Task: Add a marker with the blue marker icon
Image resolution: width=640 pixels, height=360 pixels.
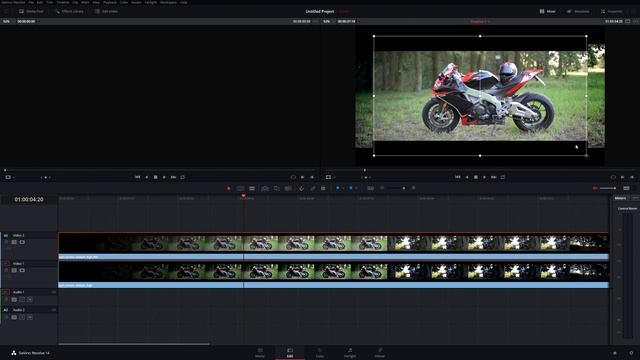Action: (x=350, y=188)
